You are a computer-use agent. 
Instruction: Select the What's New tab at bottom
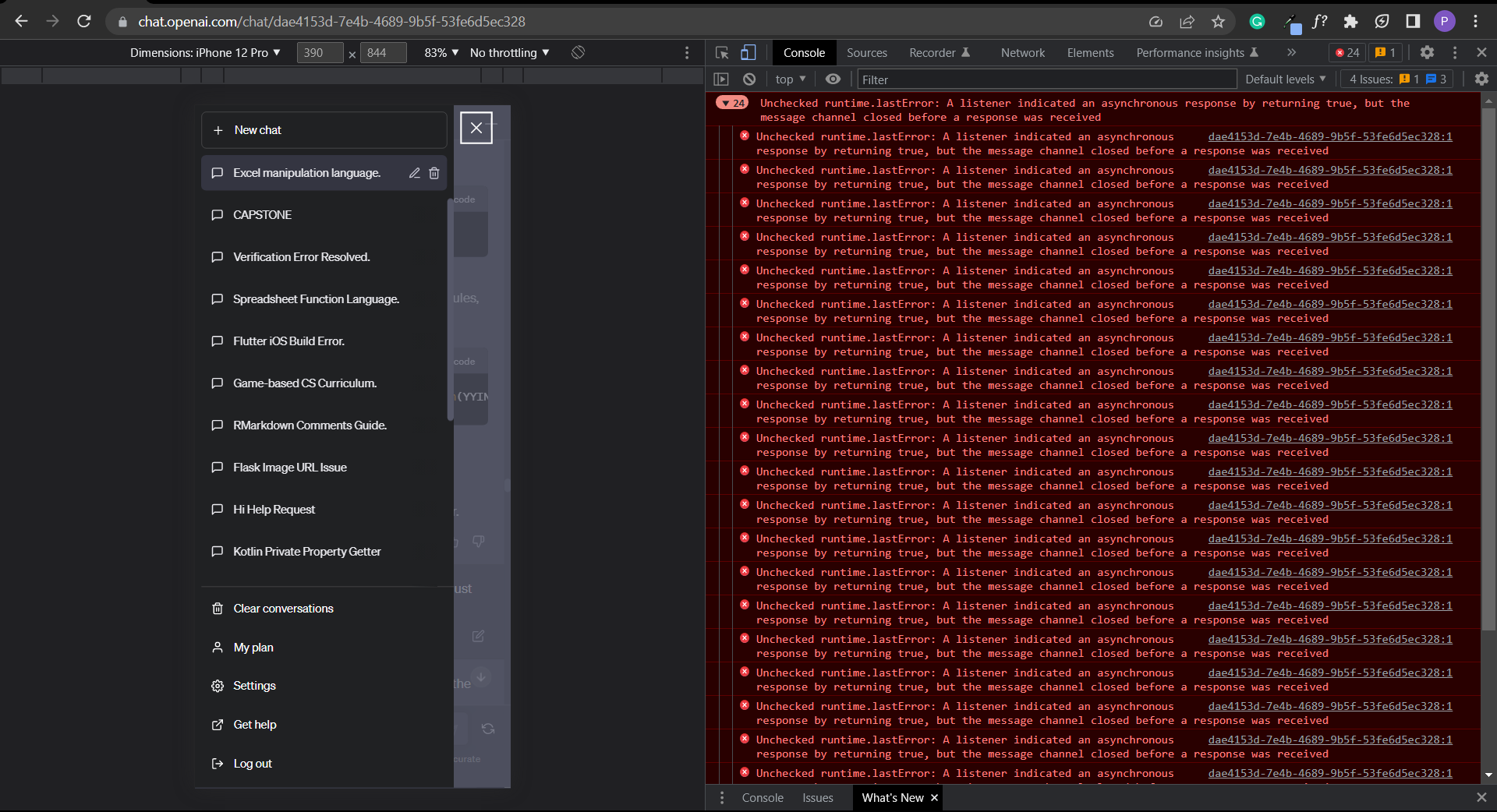892,797
